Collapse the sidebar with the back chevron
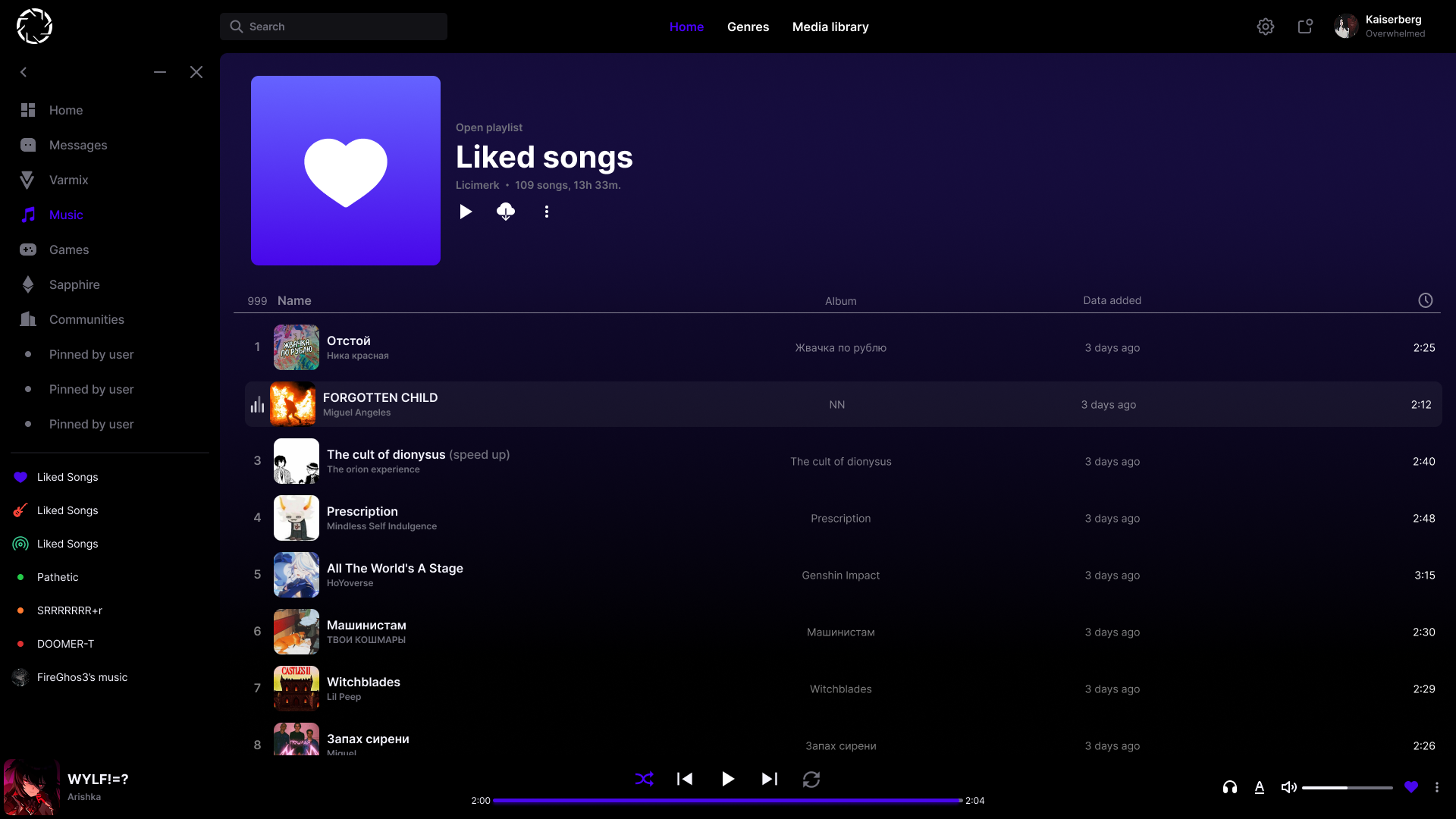Screen dimensions: 1456x819 (24, 72)
